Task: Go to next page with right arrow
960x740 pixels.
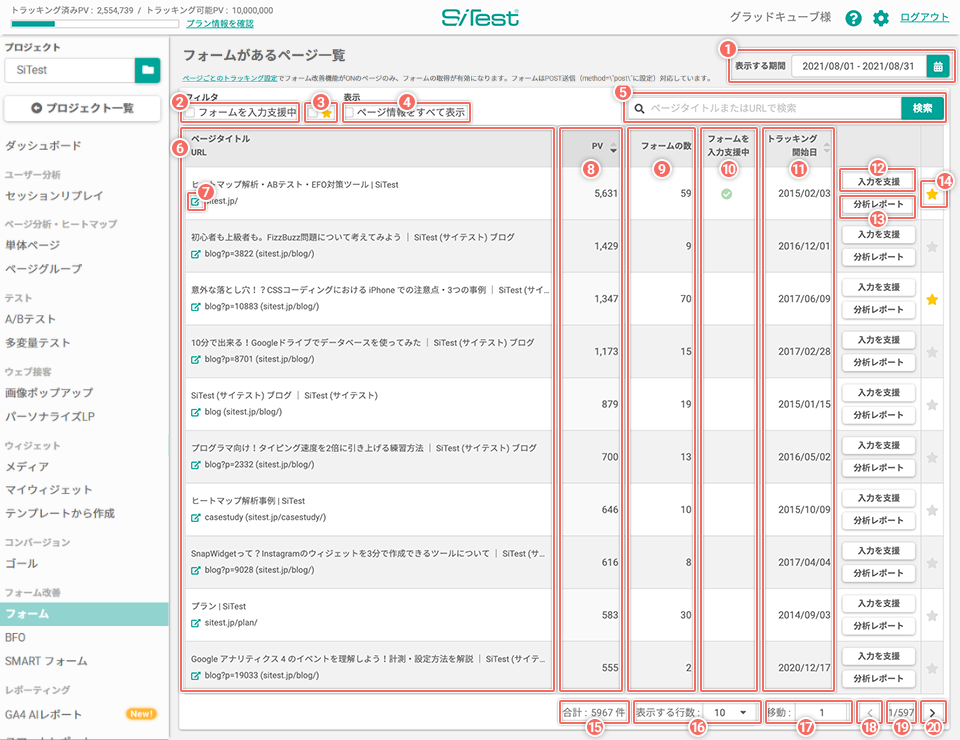Action: point(932,712)
